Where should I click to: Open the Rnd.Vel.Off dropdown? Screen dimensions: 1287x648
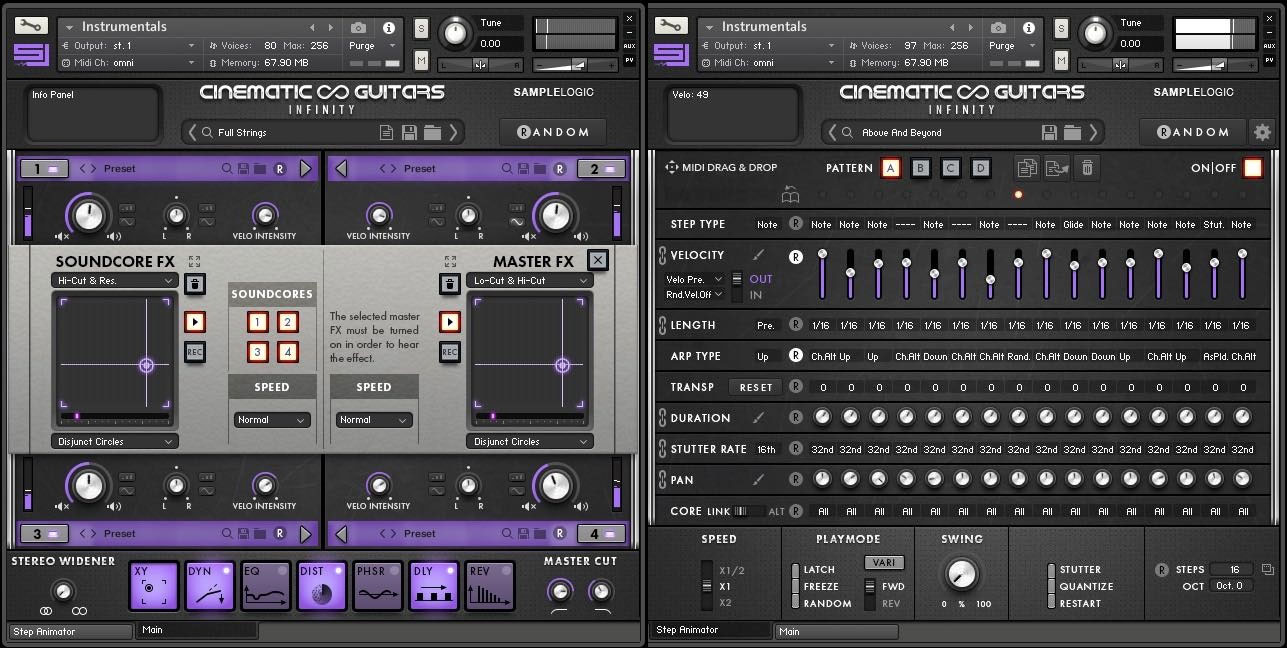[x=695, y=295]
